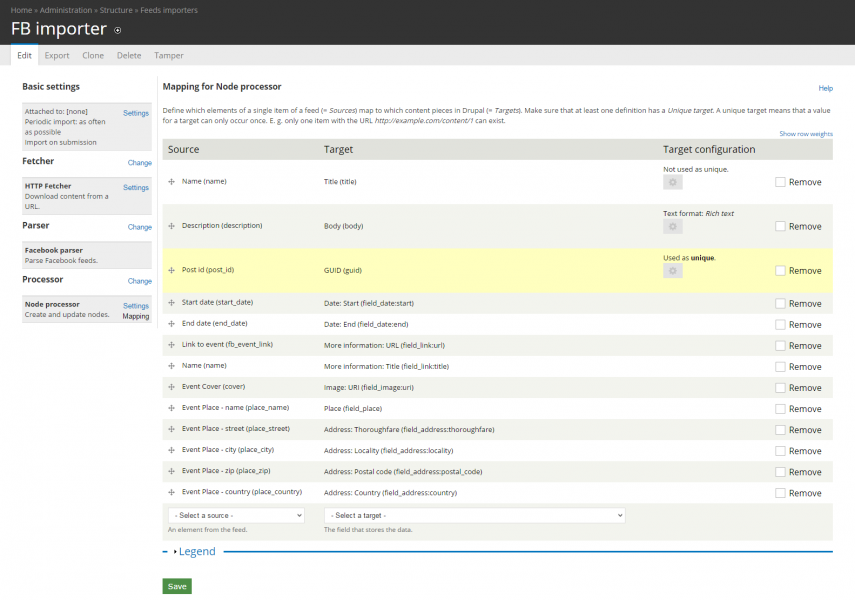Check Remove for Description mapping
Viewport: 855px width, 600px height.
pos(780,226)
